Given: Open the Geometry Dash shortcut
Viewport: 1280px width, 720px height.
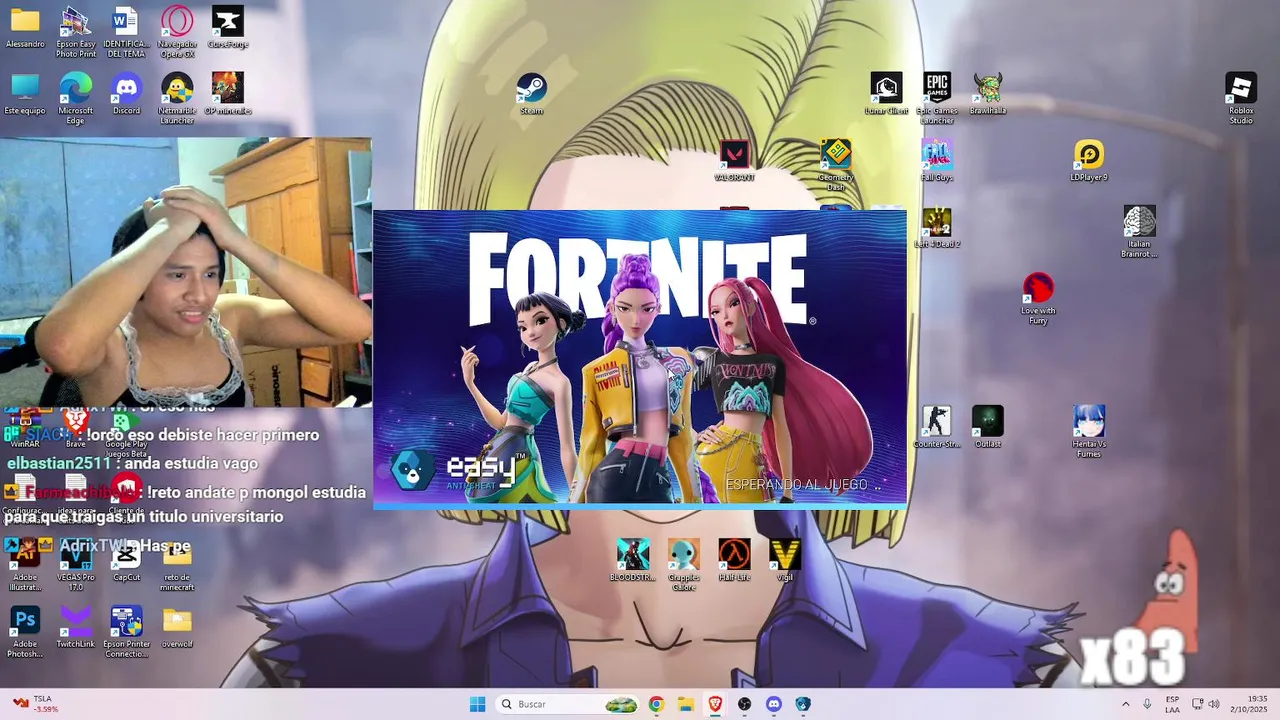Looking at the screenshot, I should pyautogui.click(x=835, y=165).
